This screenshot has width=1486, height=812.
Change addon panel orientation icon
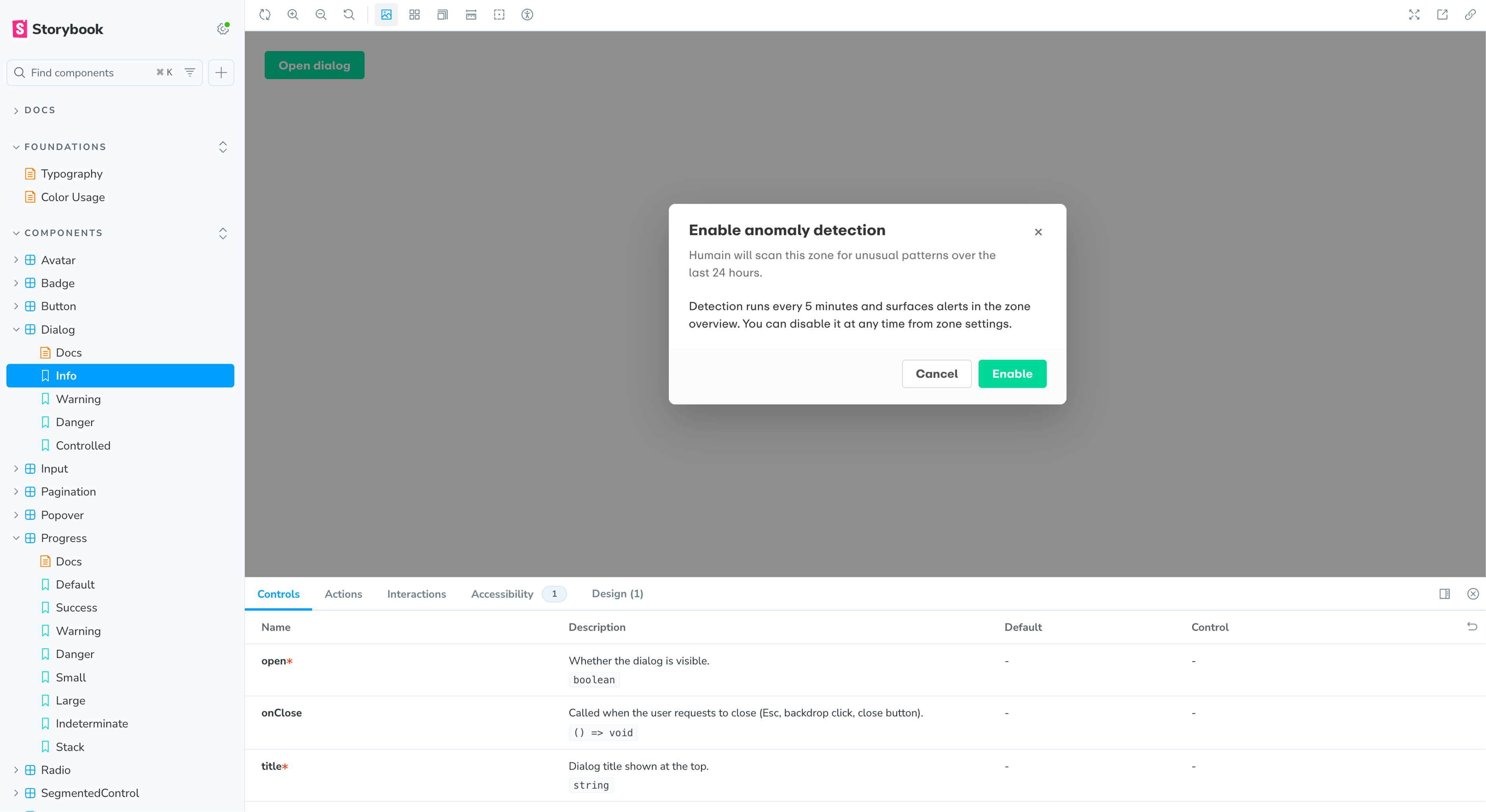1444,594
